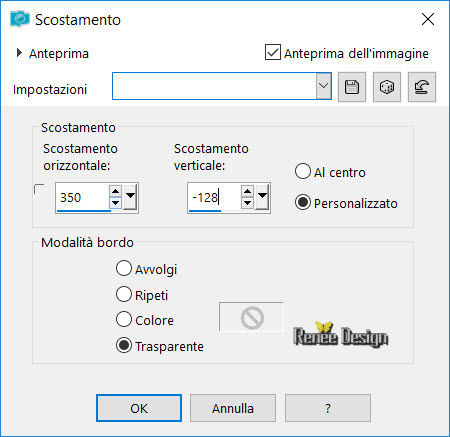Select the Colore edge mode option
Image resolution: width=450 pixels, height=437 pixels.
point(124,319)
